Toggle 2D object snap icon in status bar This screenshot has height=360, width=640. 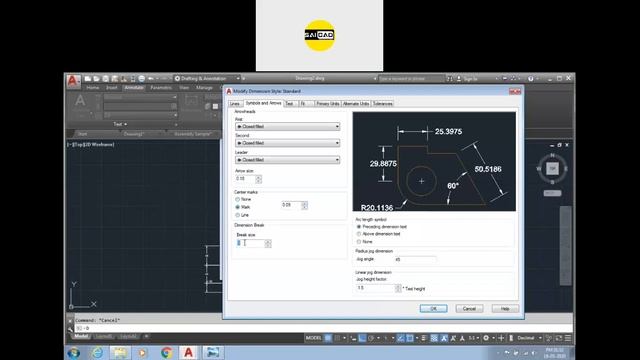coord(410,338)
